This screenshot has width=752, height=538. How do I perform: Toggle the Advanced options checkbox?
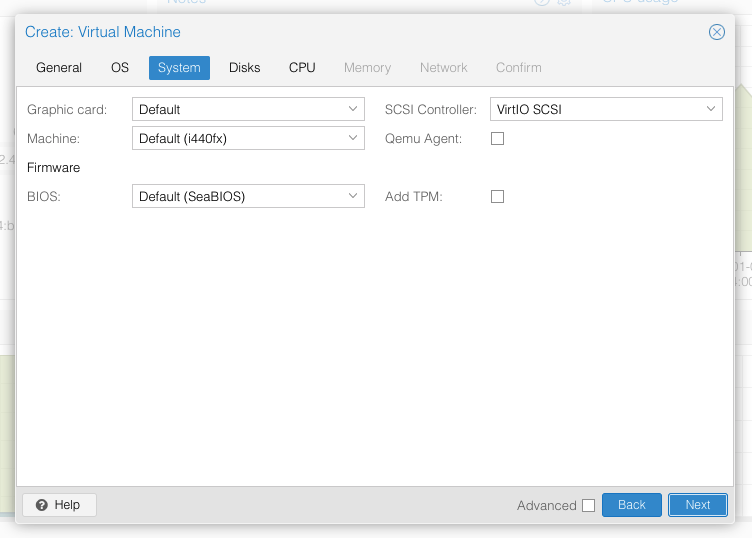pos(588,506)
